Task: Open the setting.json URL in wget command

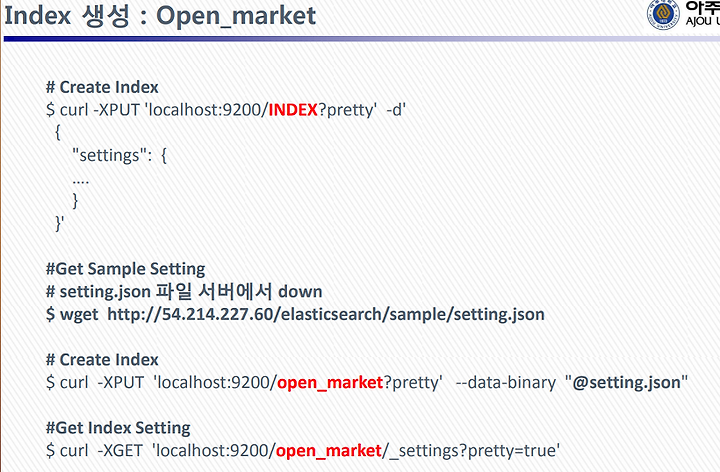Action: tap(326, 315)
